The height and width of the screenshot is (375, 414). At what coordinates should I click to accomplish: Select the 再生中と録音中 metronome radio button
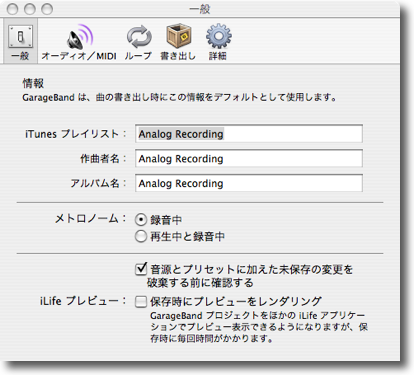coord(141,236)
